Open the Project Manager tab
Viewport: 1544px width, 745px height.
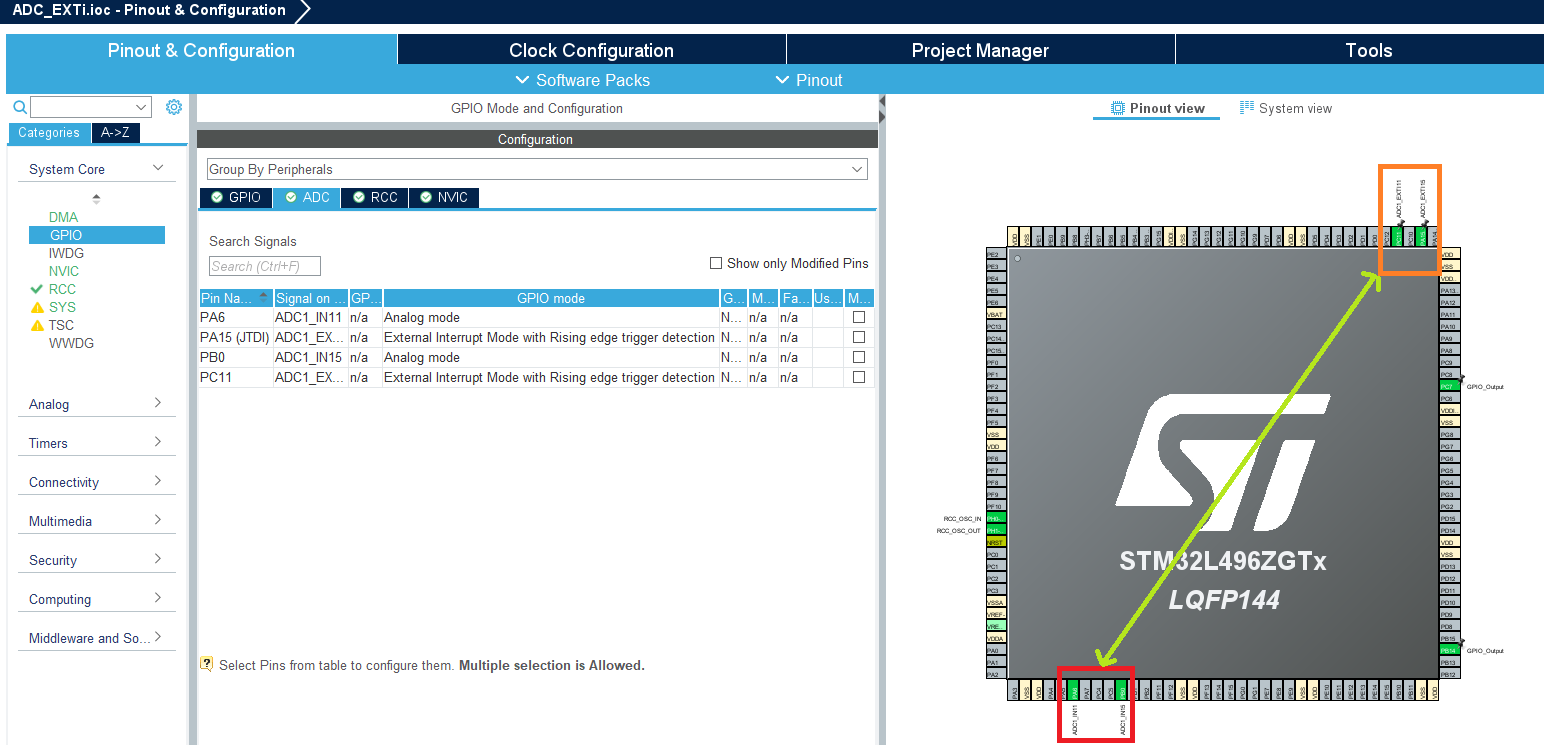click(x=980, y=49)
